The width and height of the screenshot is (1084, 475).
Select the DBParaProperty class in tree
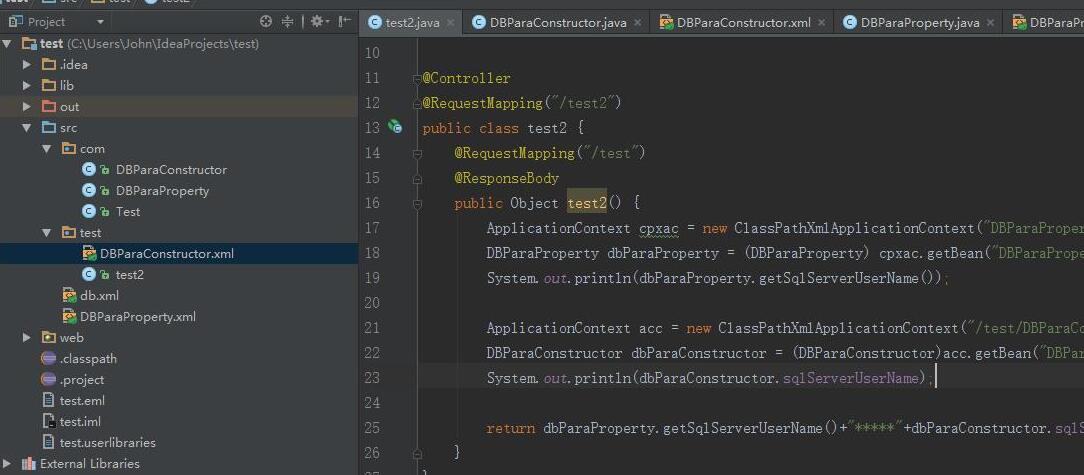click(x=162, y=191)
